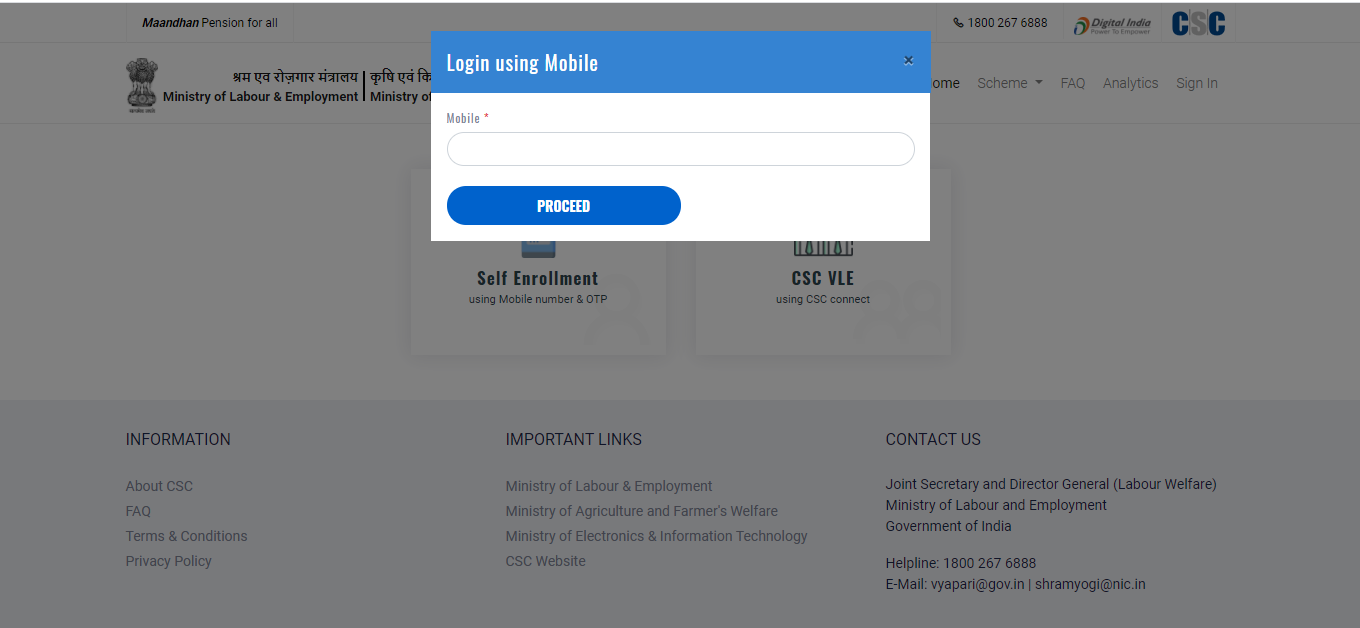The image size is (1360, 628).
Task: Open Ministry of Electronics & Information Technology link
Action: (656, 536)
